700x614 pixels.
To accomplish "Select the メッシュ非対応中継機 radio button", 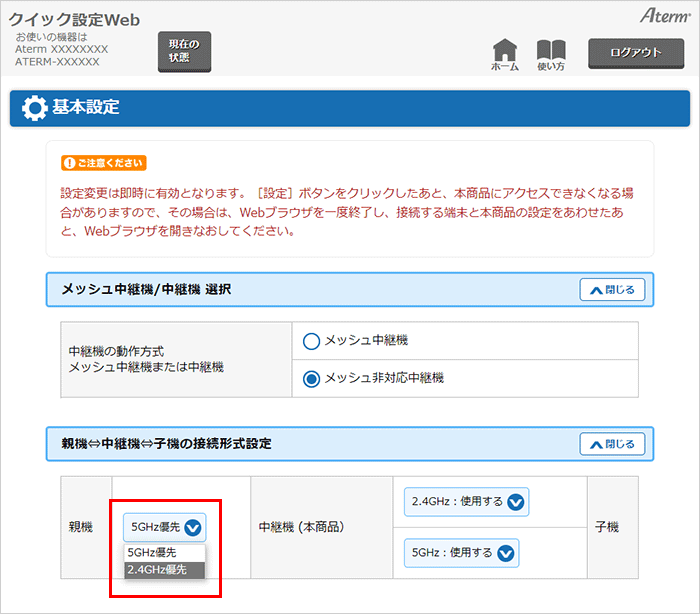I will (311, 378).
